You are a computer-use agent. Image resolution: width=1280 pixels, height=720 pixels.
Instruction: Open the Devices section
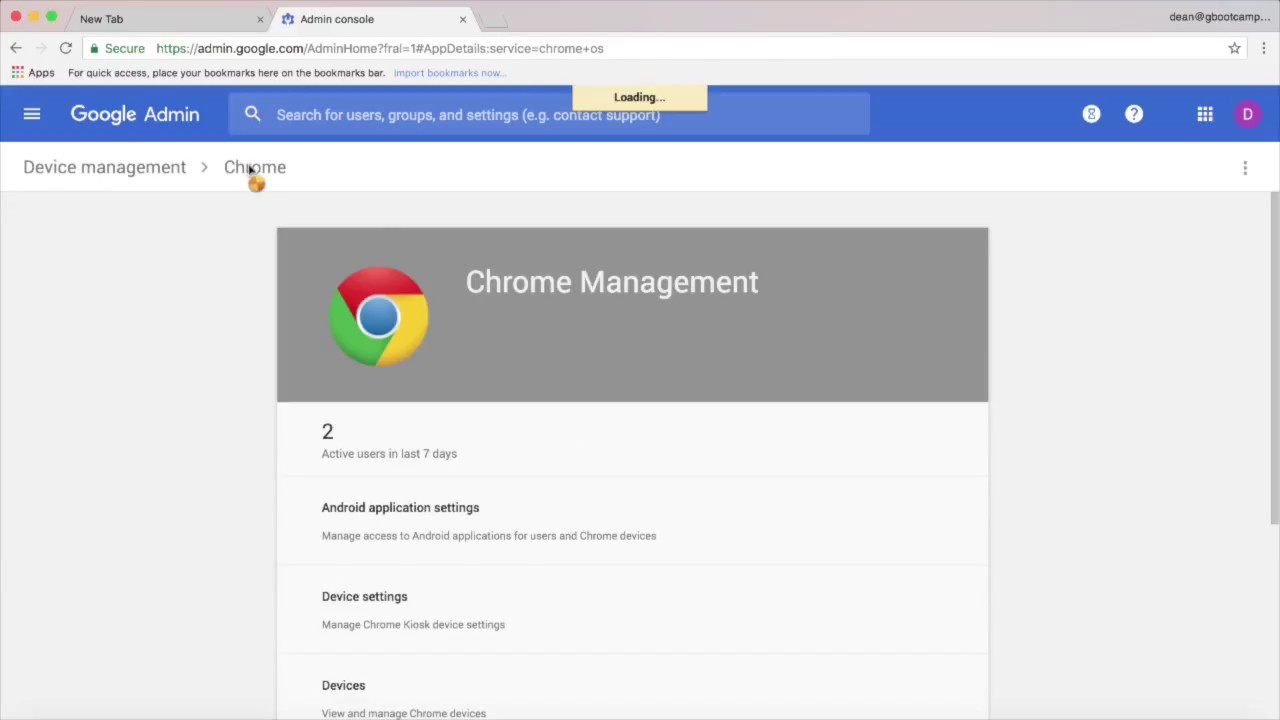[343, 686]
